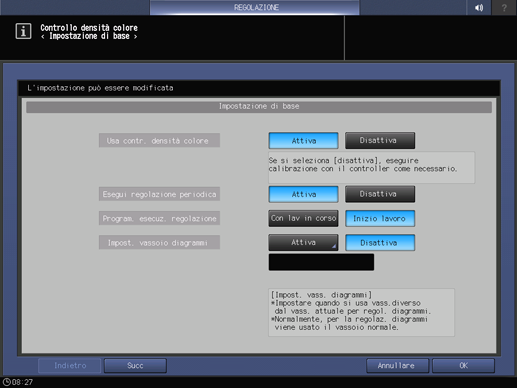The height and width of the screenshot is (388, 517).
Task: Choose Disattiva for Impost. vassoio diagrammi
Action: coord(380,243)
